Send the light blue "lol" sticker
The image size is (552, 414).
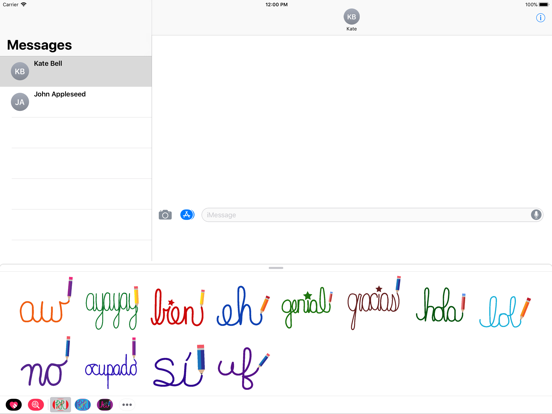[x=505, y=312]
